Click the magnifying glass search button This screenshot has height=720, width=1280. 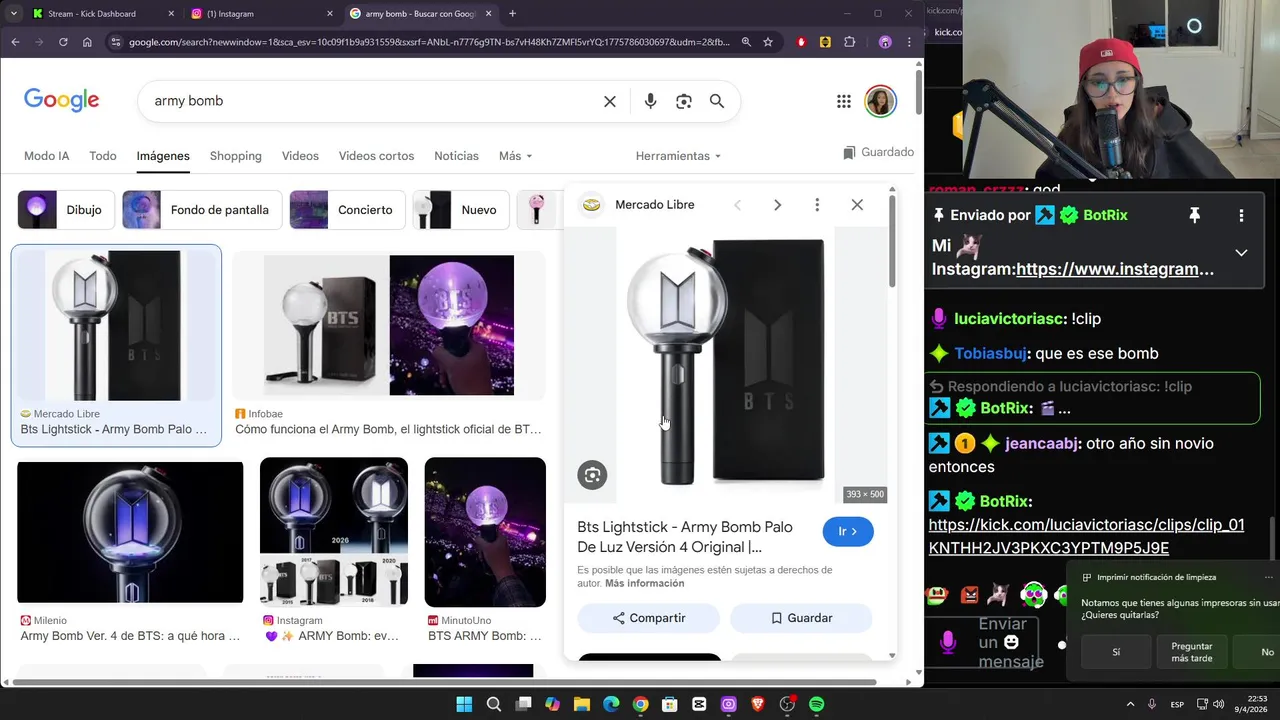click(x=717, y=101)
